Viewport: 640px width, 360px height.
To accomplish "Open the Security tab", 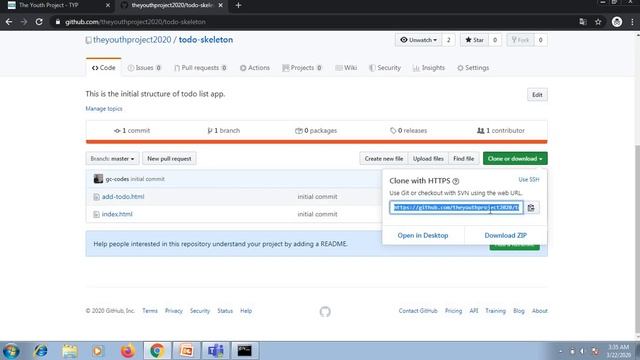I will click(385, 68).
